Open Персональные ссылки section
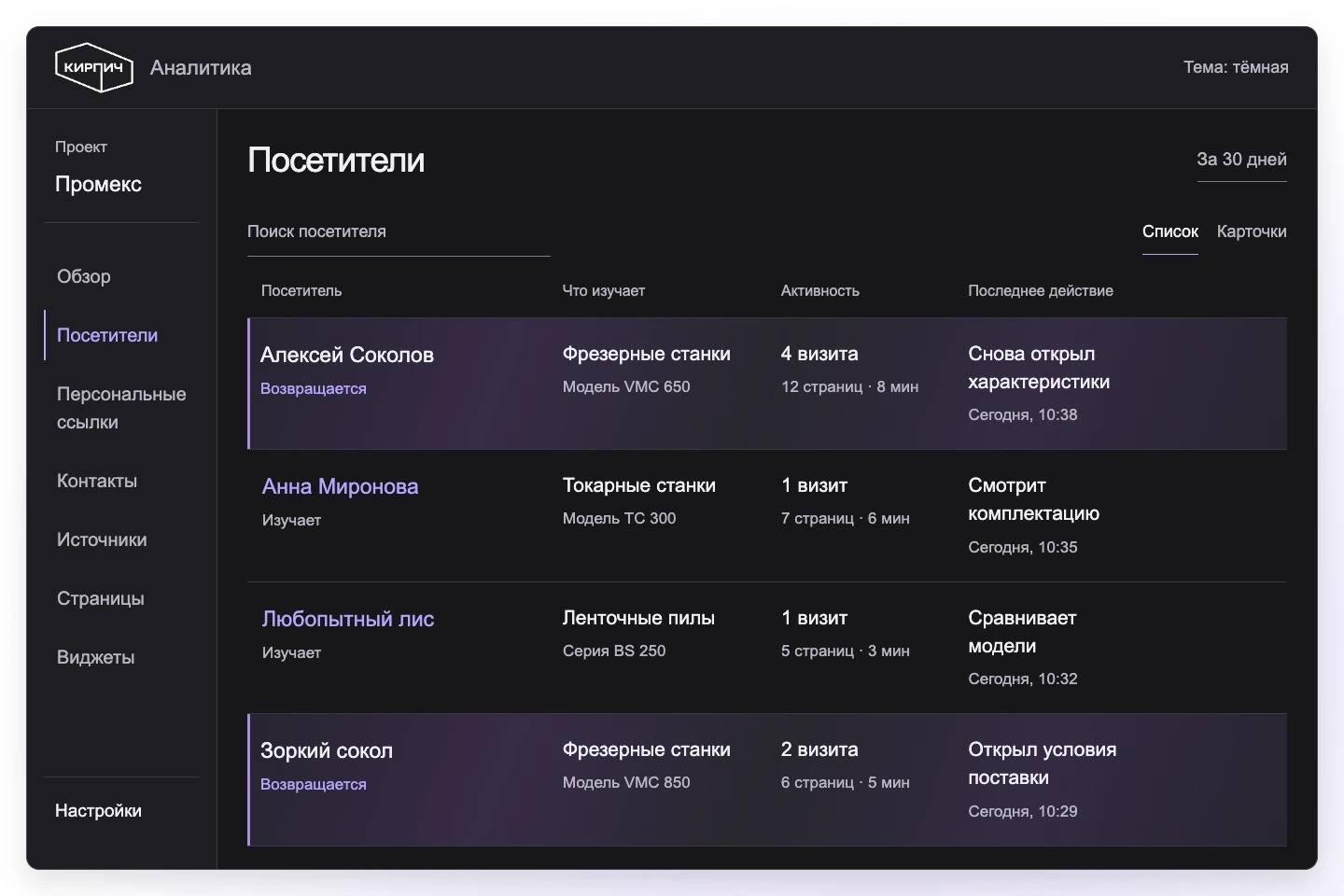This screenshot has width=1344, height=896. point(121,408)
